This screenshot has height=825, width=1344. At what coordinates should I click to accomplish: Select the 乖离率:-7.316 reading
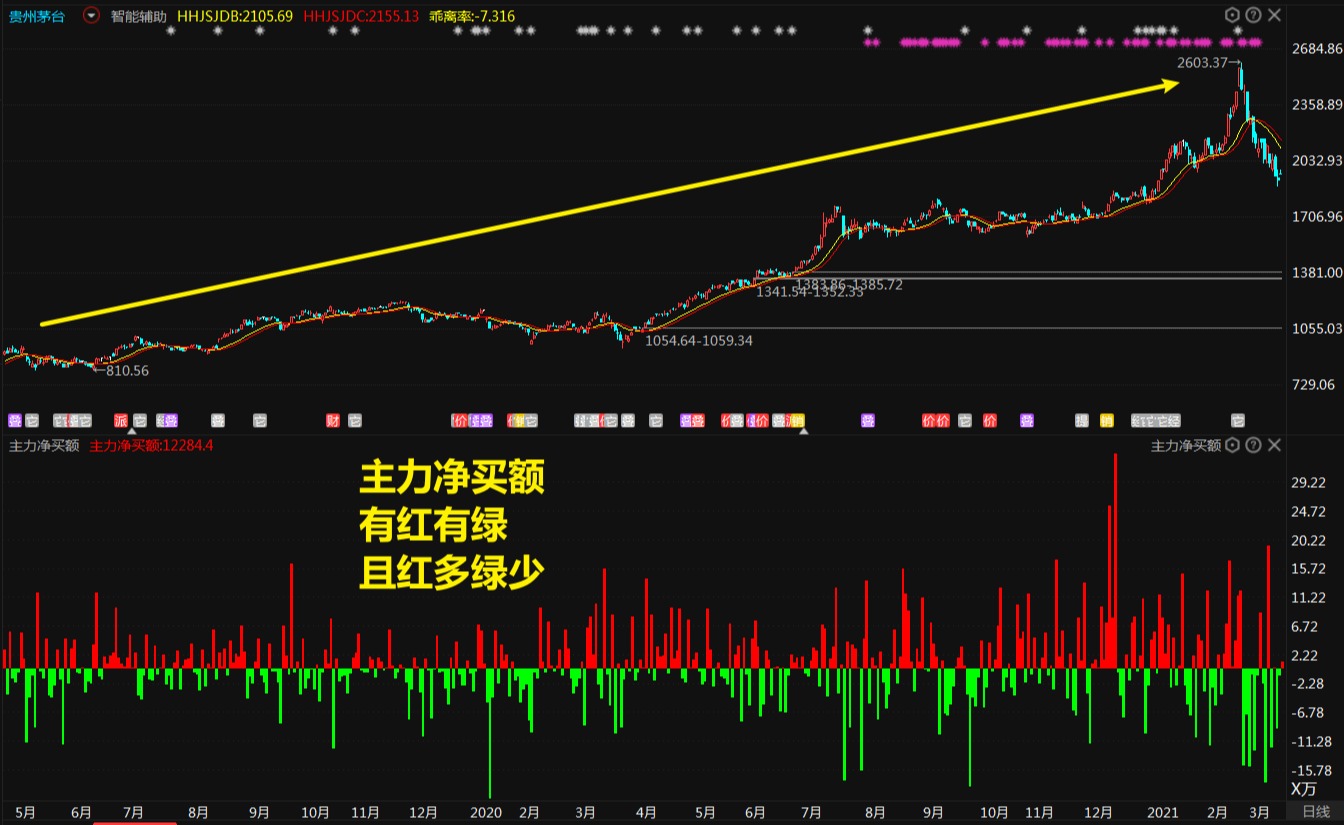click(x=472, y=16)
